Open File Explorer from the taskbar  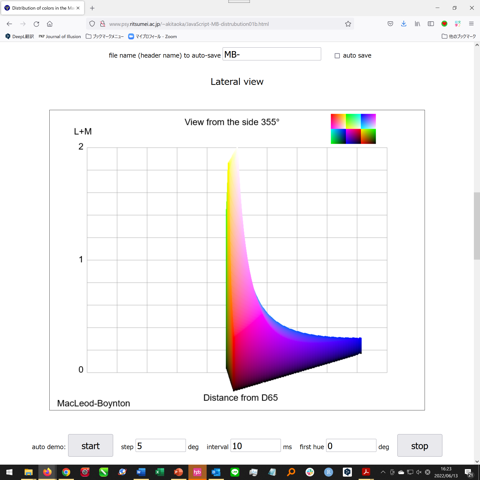pos(29,472)
